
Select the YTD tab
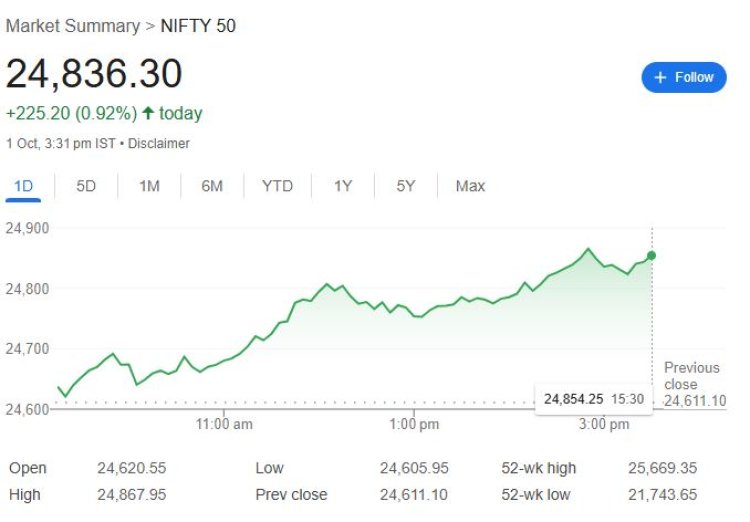(x=277, y=186)
